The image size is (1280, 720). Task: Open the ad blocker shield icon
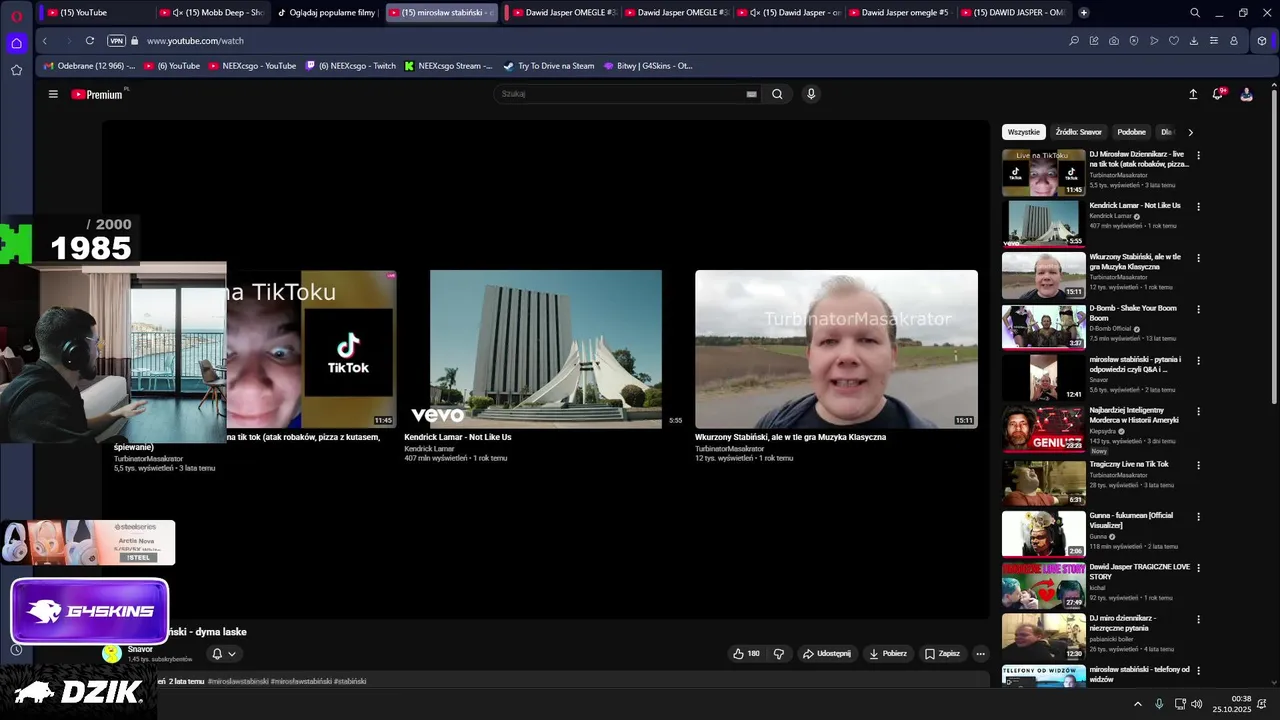1134,41
